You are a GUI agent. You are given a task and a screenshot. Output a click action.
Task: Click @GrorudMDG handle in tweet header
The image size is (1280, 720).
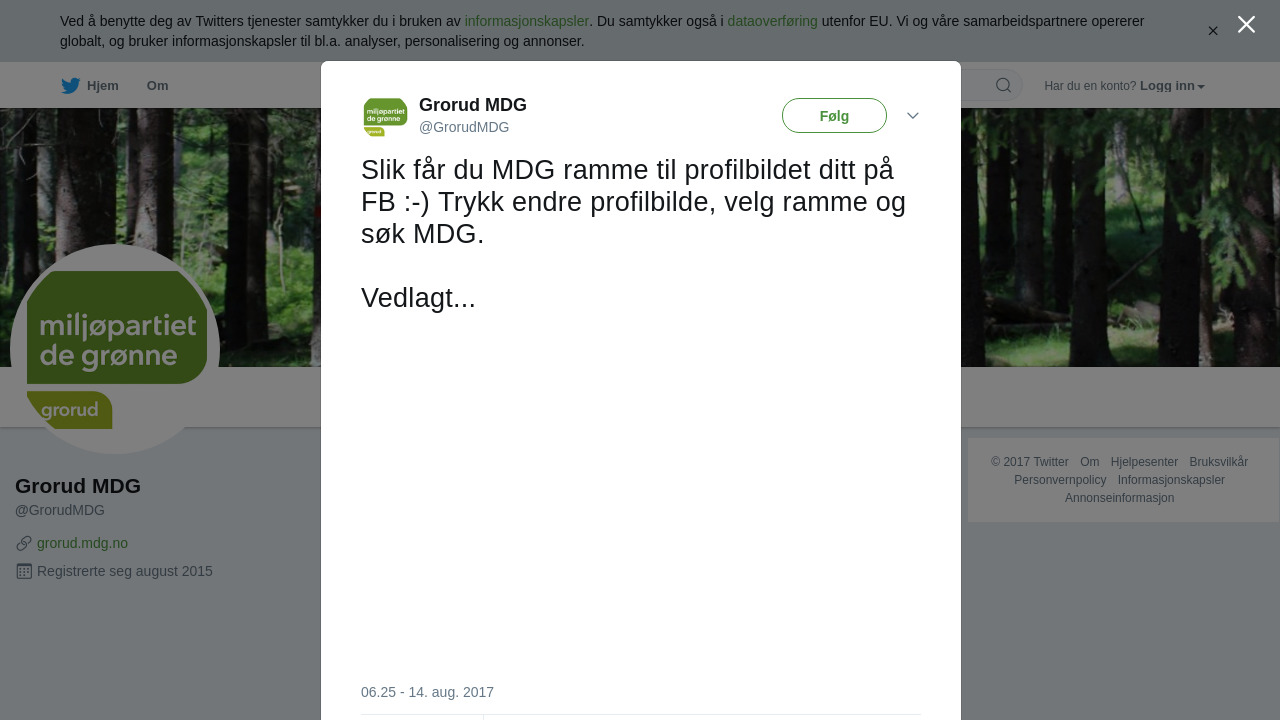click(x=464, y=127)
